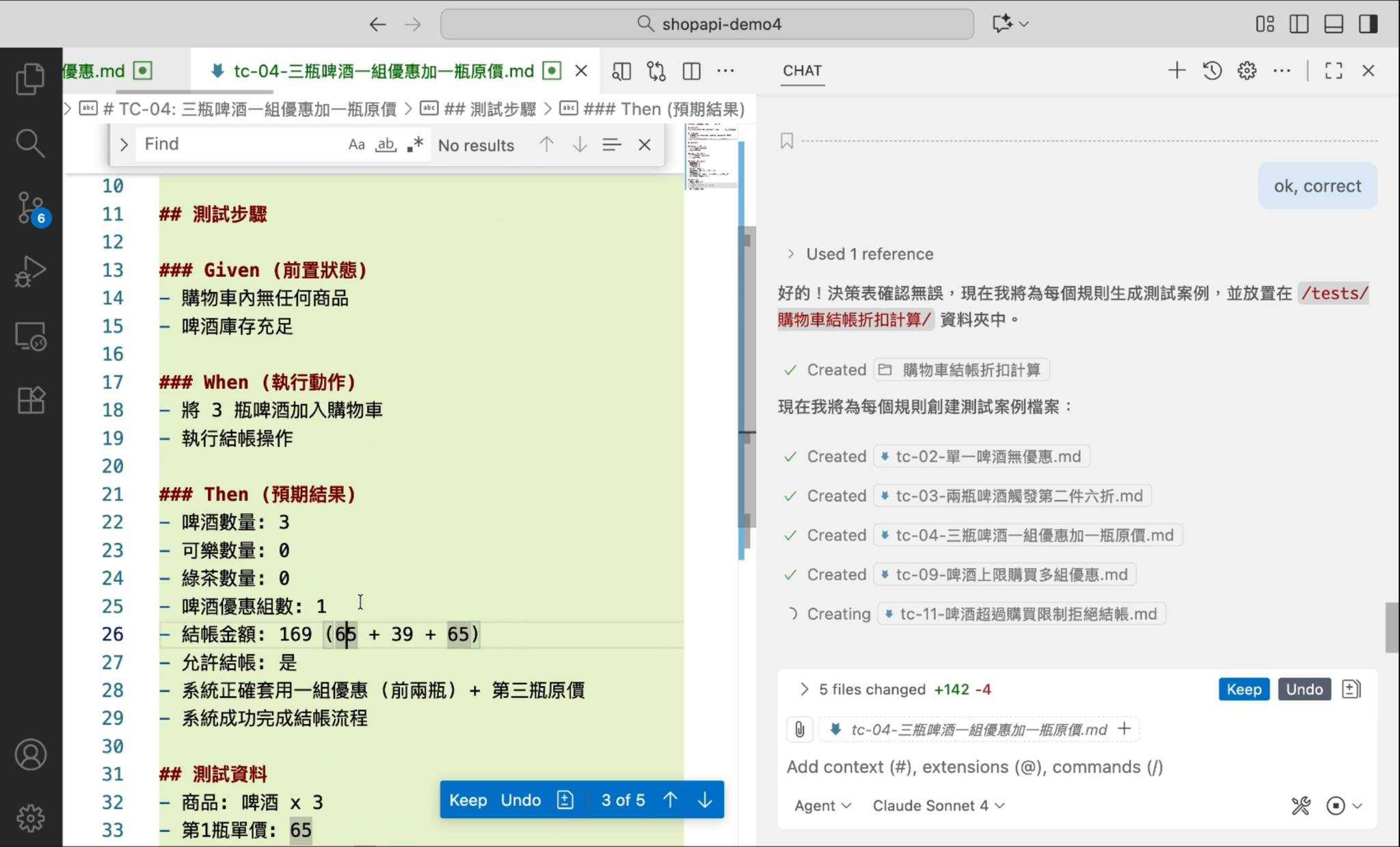Open the Extensions view icon
Screen dimensions: 1400x847
(31, 400)
